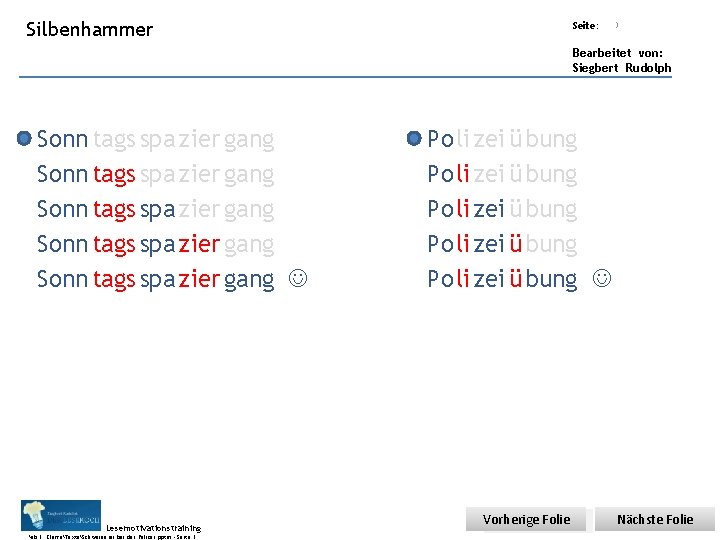Click the blue bullet before Sonntagsspaziergang

tap(25, 138)
